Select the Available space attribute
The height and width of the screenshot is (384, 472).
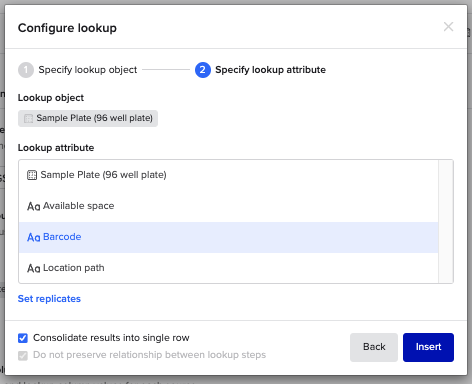coord(228,206)
